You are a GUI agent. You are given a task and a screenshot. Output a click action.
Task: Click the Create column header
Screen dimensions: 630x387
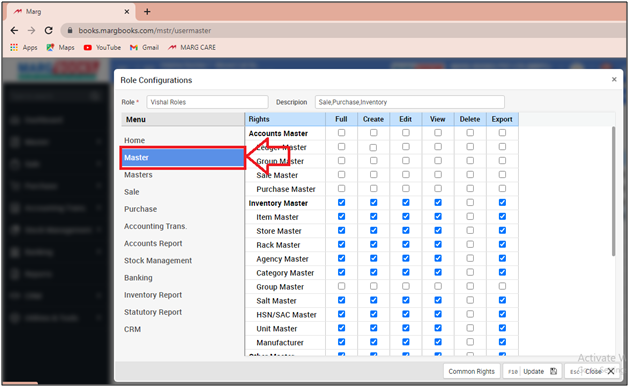(x=373, y=119)
